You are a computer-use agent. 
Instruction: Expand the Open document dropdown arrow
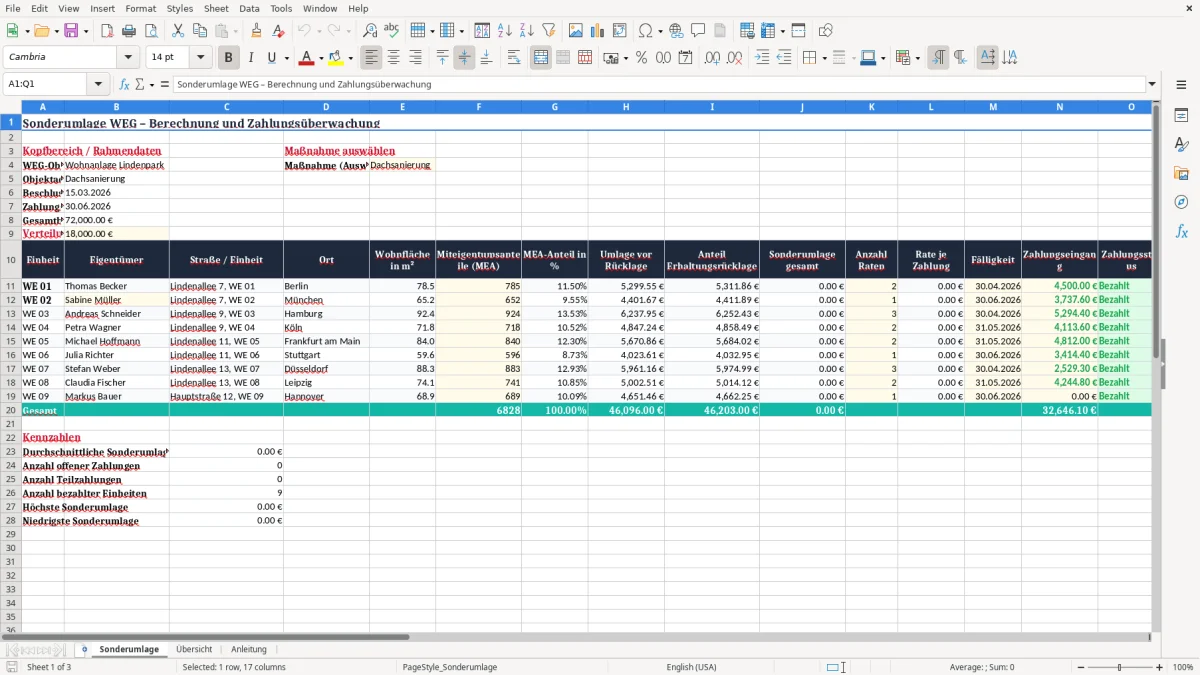tap(56, 31)
